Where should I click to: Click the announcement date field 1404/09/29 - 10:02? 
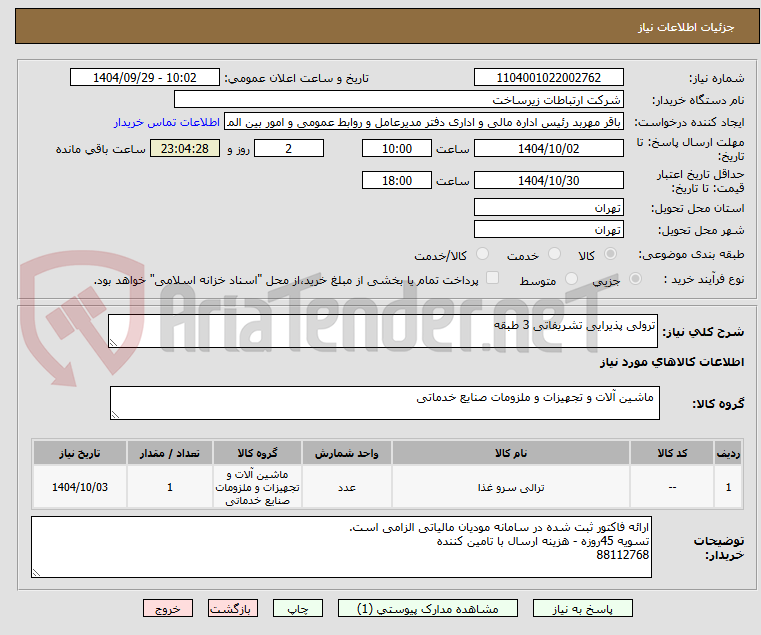(x=145, y=78)
